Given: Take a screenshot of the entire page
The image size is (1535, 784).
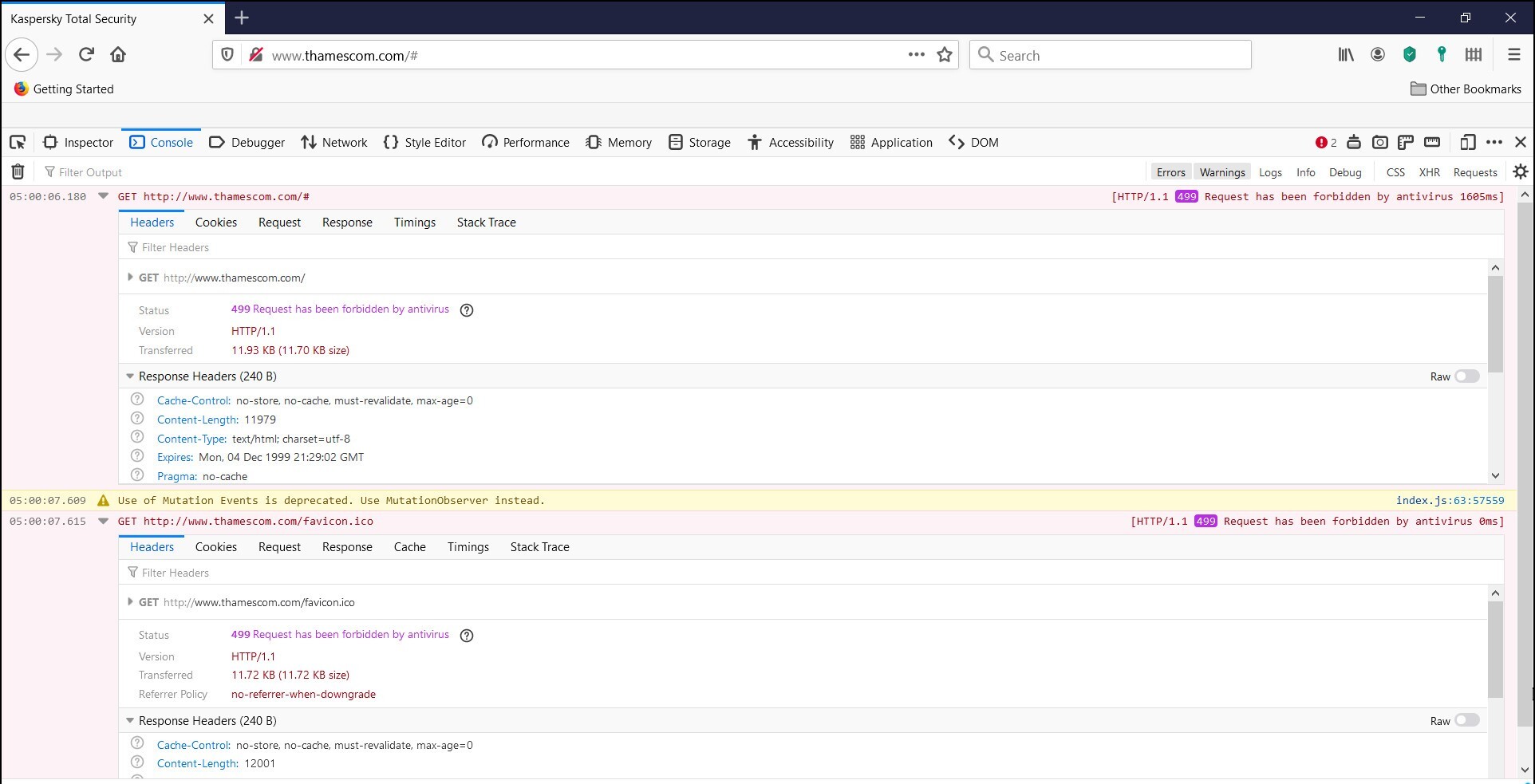Looking at the screenshot, I should [1379, 143].
